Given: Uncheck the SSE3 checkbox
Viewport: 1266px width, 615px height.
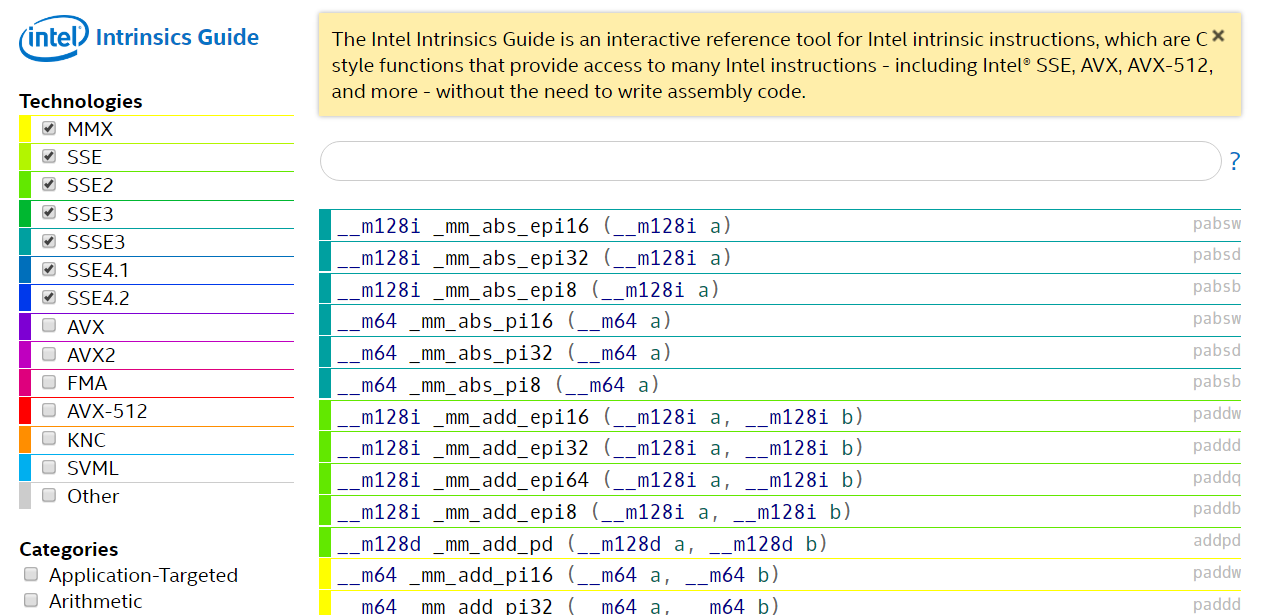Looking at the screenshot, I should [49, 213].
